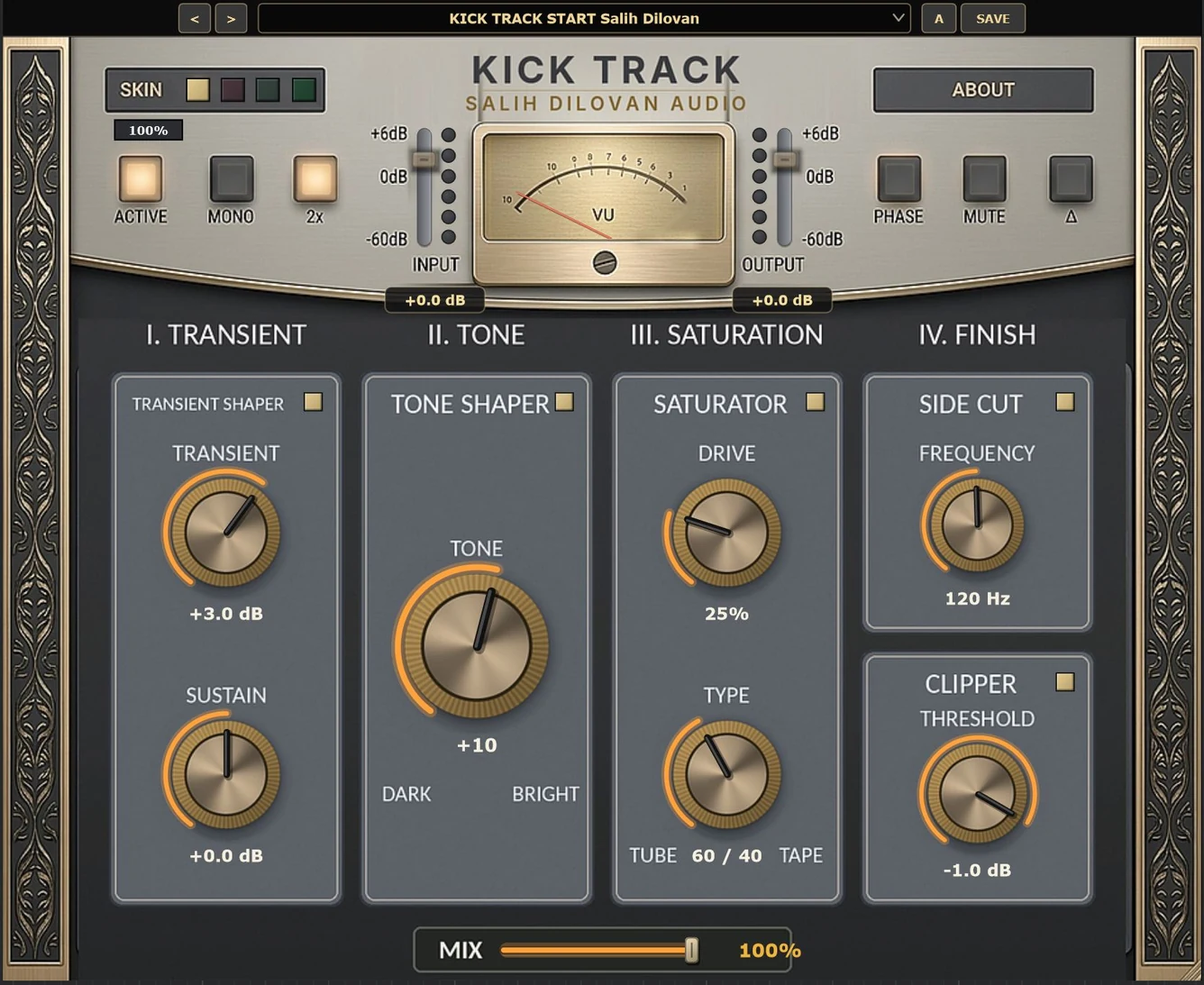Image resolution: width=1204 pixels, height=985 pixels.
Task: Toggle the Side Cut enable square
Action: pos(1065,402)
